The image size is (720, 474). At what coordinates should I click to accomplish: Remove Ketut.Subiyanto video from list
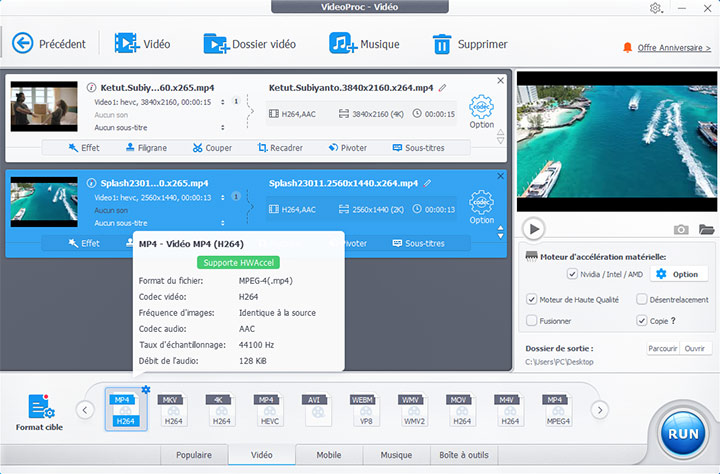tap(501, 80)
